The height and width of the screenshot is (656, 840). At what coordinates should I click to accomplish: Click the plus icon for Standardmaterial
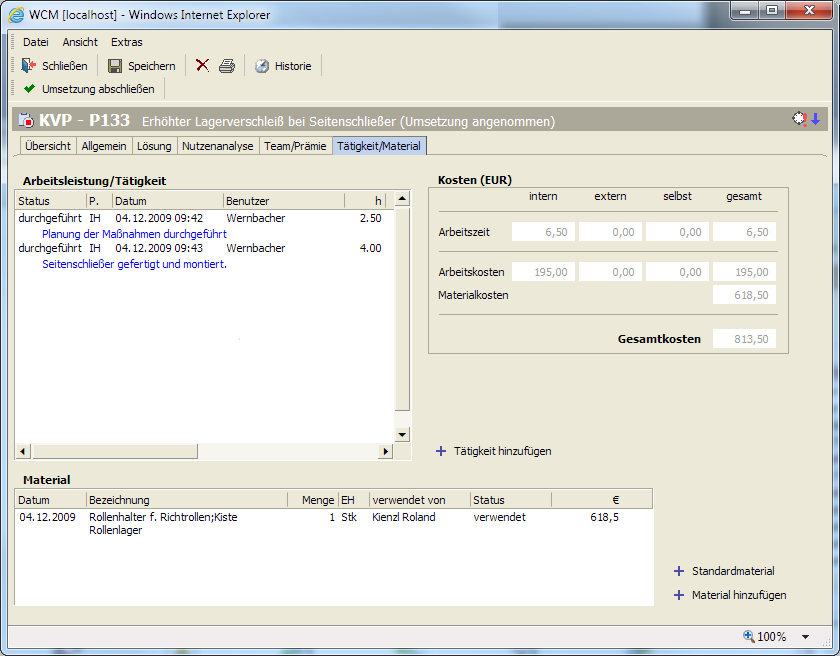(x=679, y=571)
